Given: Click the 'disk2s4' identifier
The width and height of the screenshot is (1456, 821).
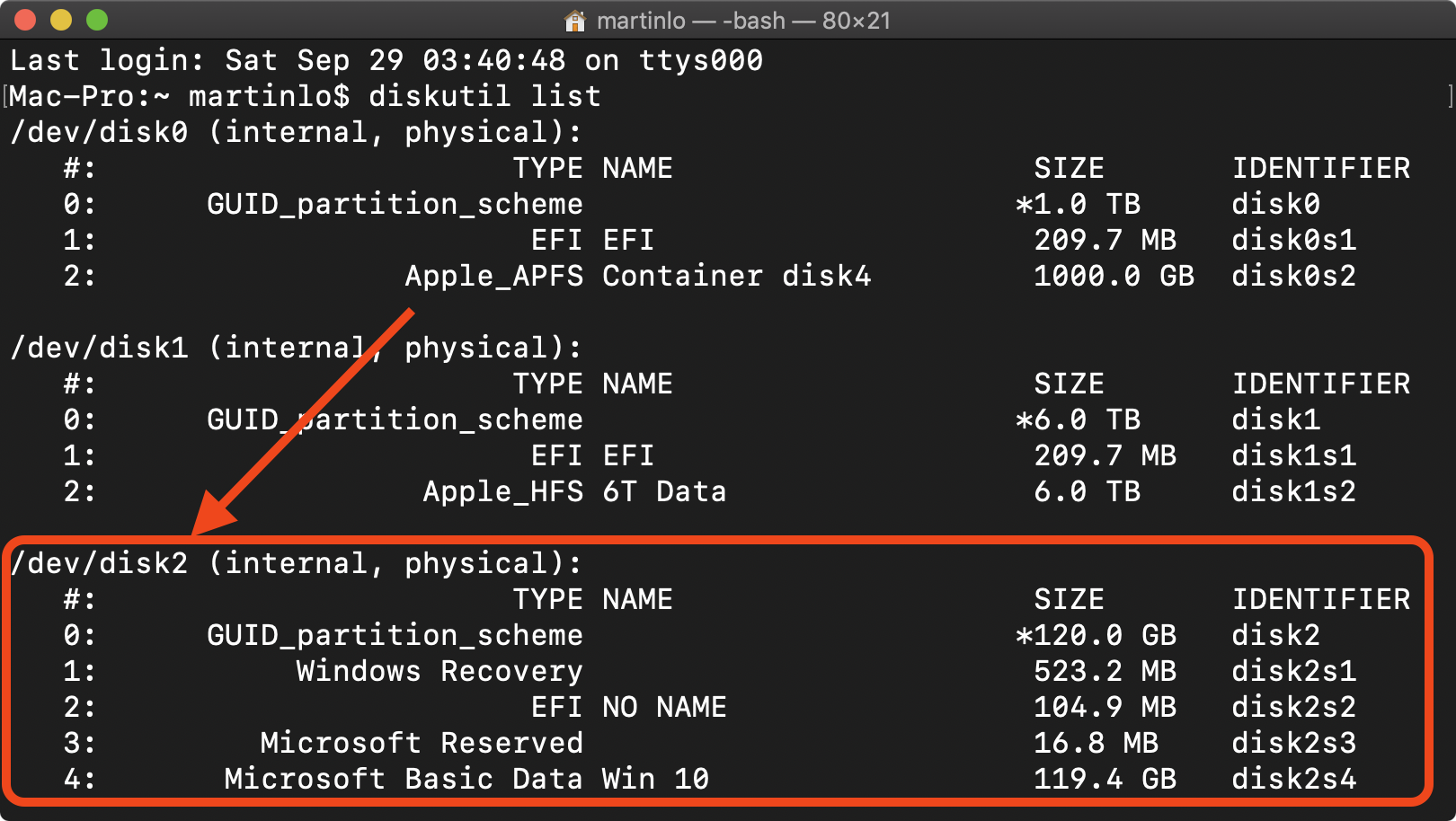Looking at the screenshot, I should coord(1293,779).
